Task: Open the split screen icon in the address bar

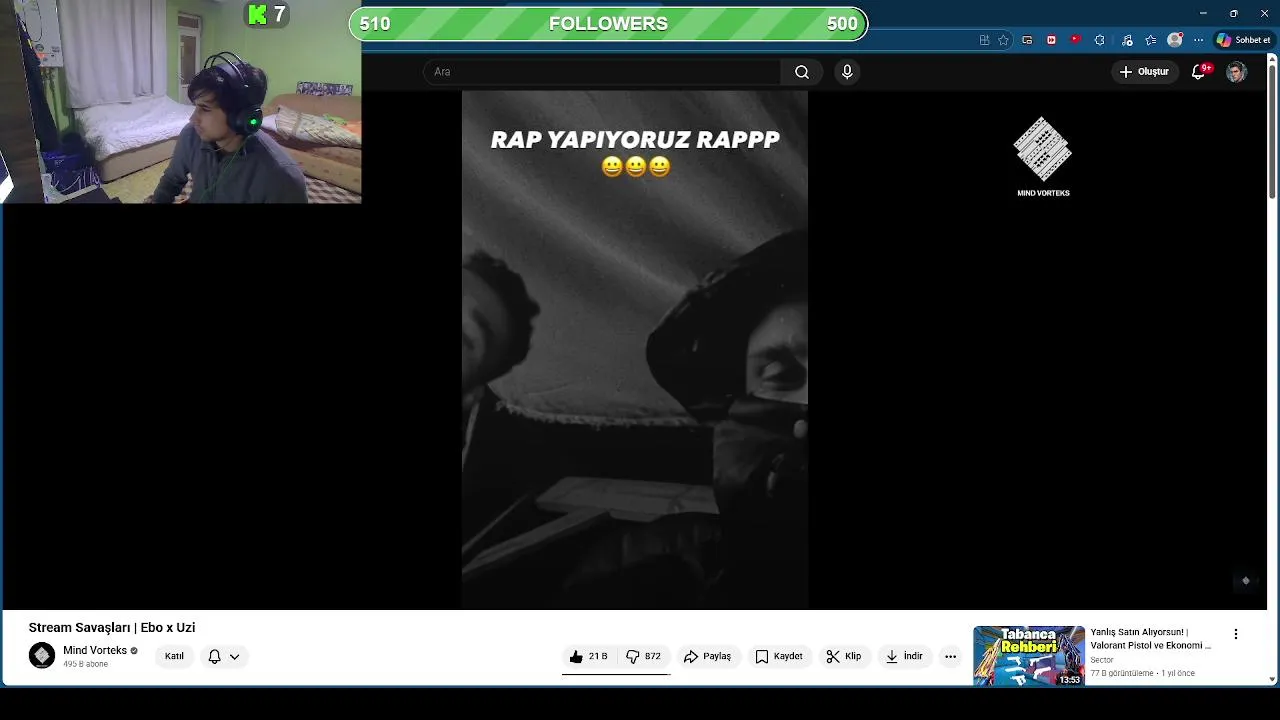Action: pyautogui.click(x=985, y=40)
